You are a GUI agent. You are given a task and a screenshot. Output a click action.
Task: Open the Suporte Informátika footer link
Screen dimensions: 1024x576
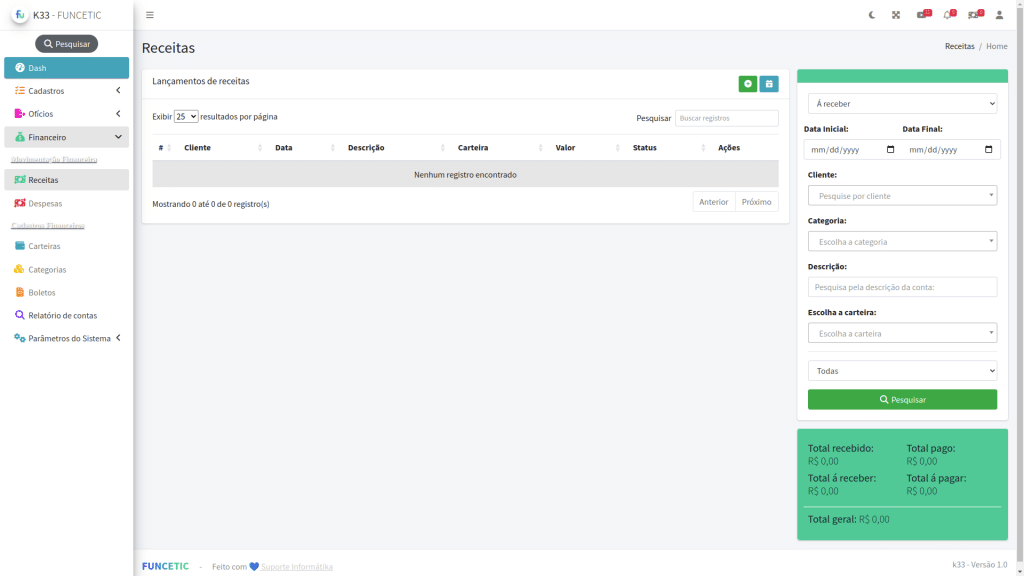296,567
